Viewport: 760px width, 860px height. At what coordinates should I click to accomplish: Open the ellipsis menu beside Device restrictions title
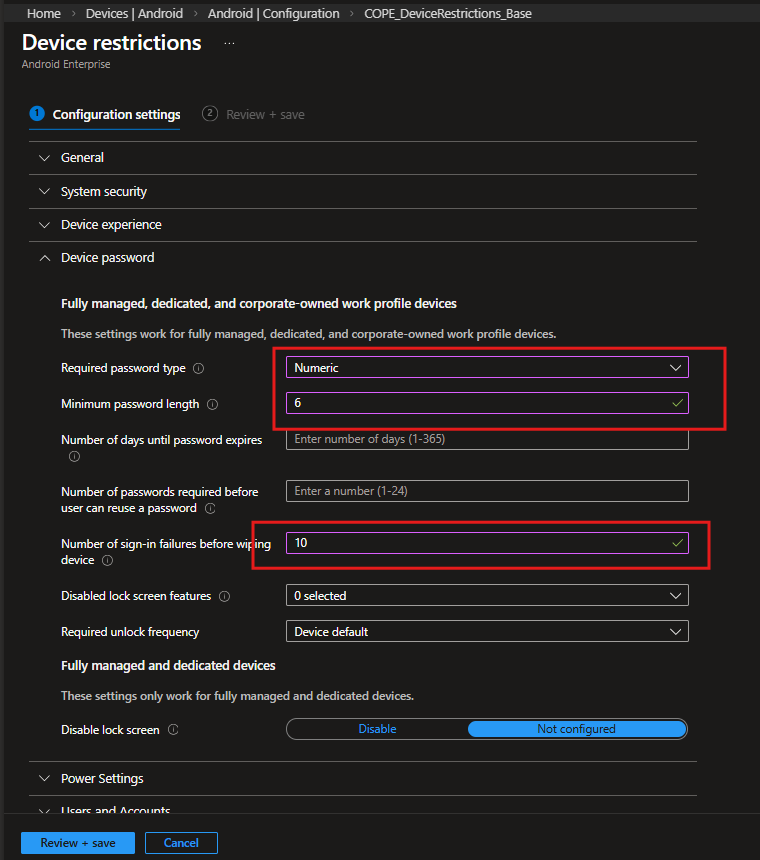(229, 44)
